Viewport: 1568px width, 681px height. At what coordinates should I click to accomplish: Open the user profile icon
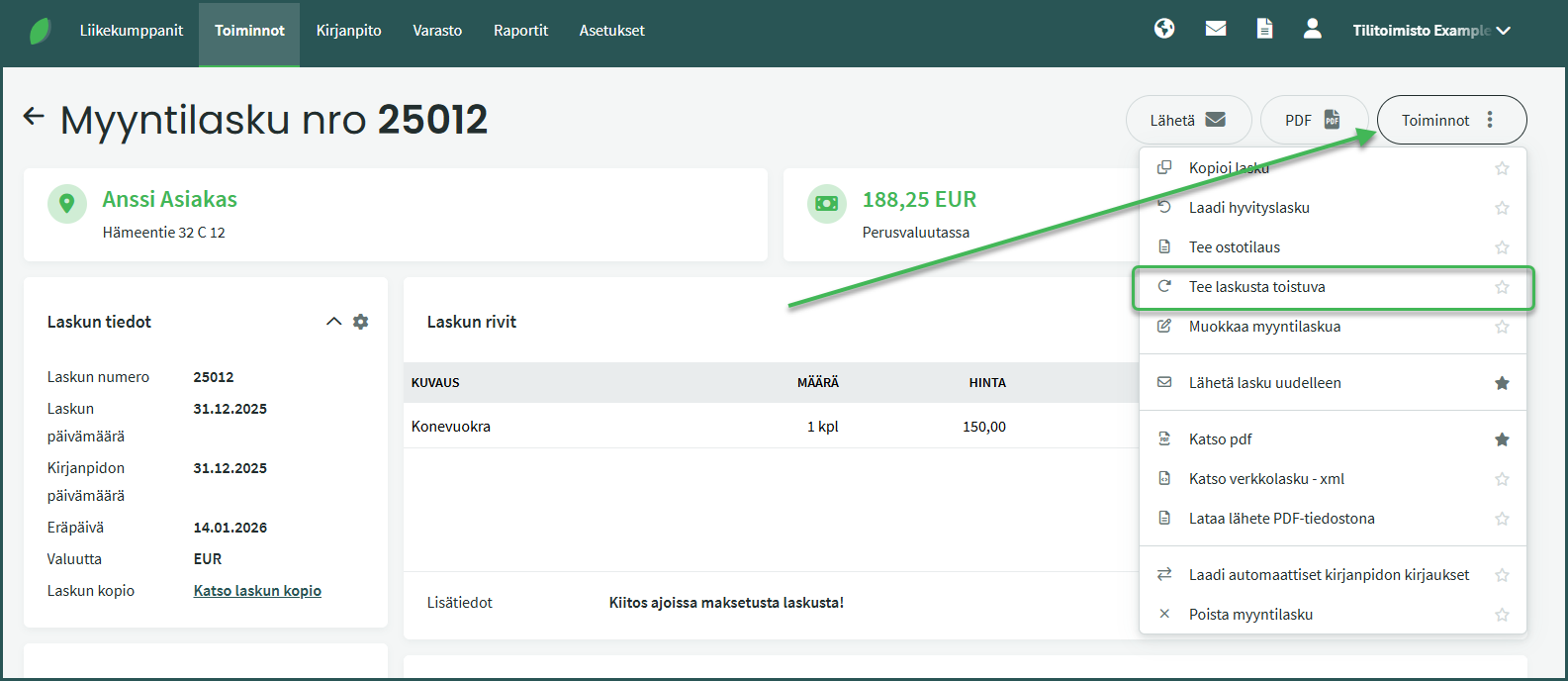coord(1313,29)
